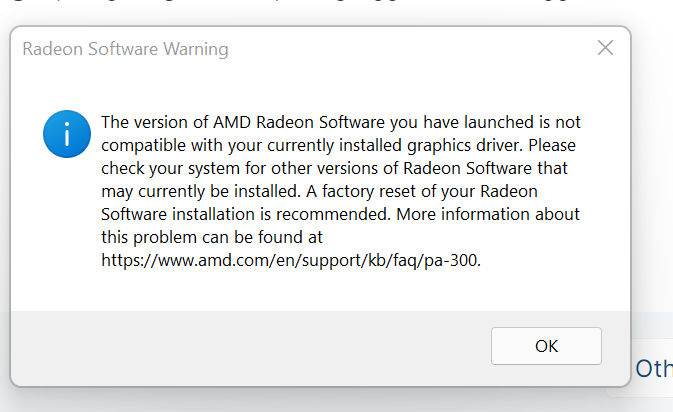Viewport: 673px width, 412px height.
Task: Click the blue information icon
Action: click(x=67, y=133)
